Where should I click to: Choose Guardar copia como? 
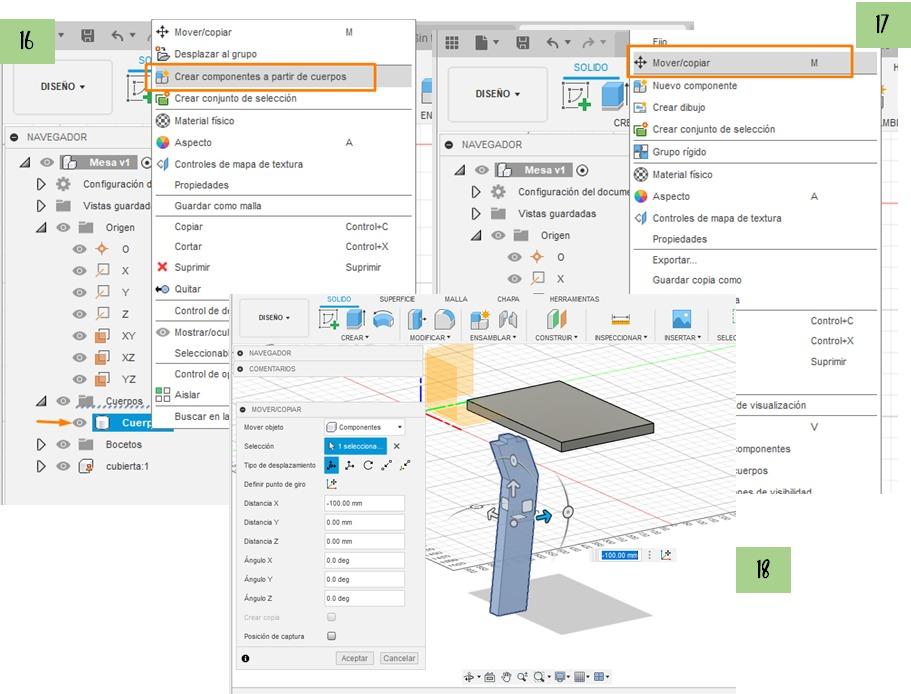click(697, 280)
